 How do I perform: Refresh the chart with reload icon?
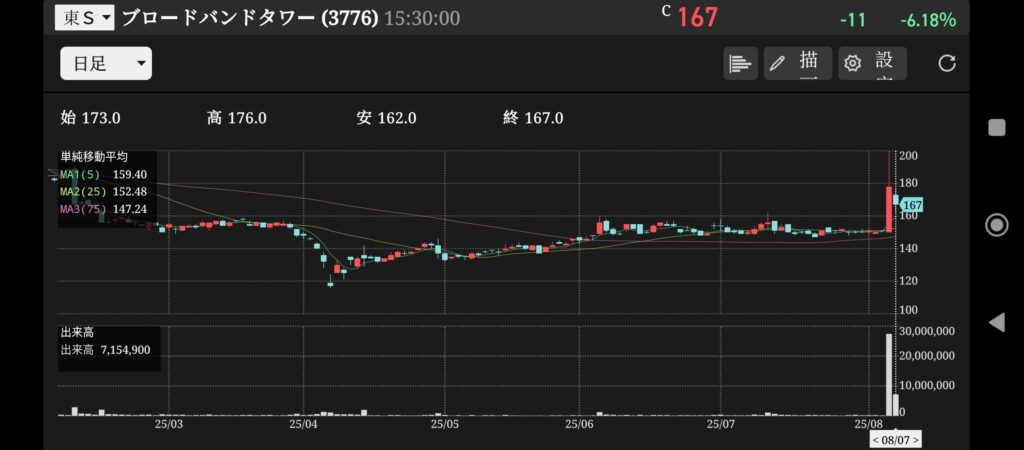tap(946, 63)
